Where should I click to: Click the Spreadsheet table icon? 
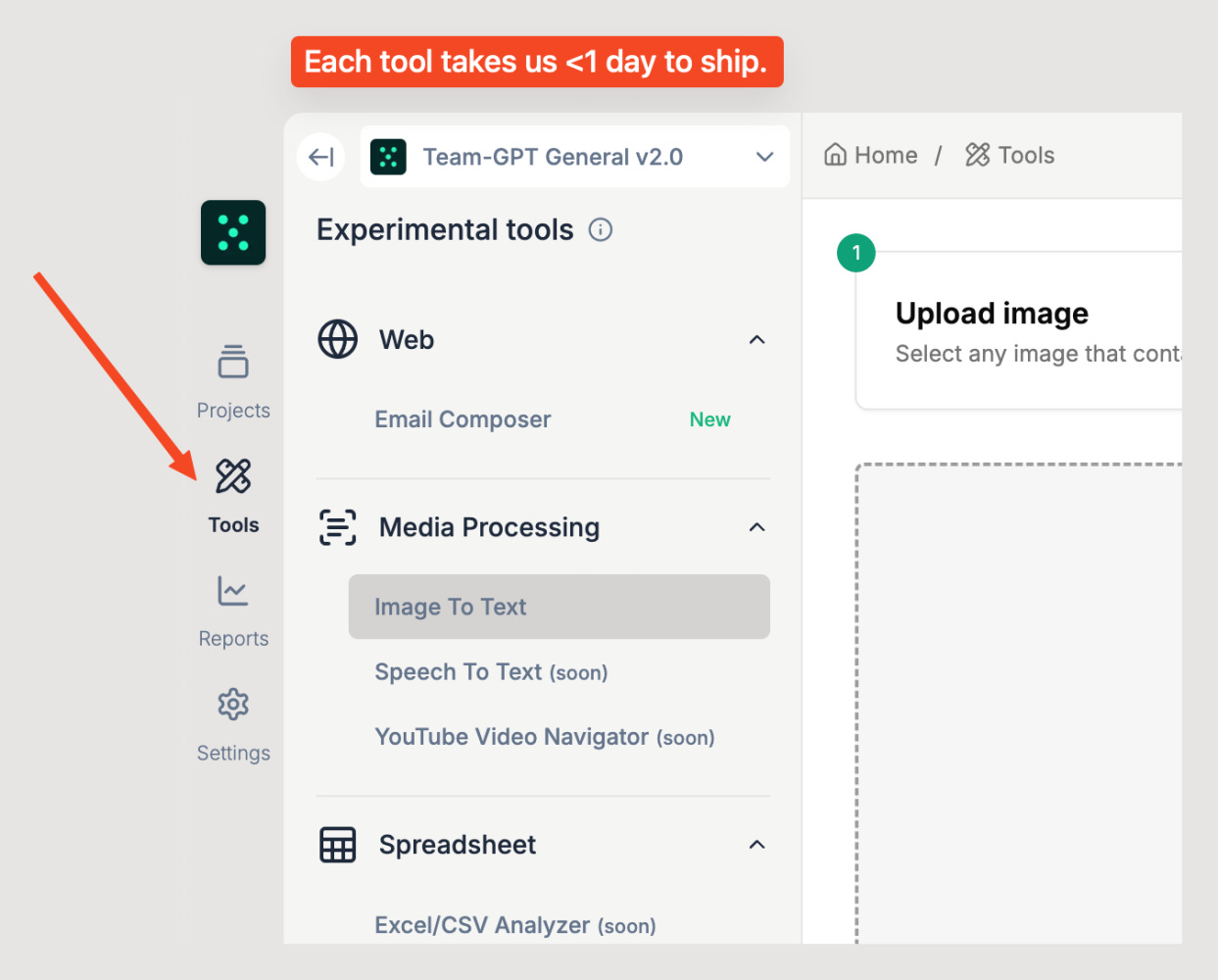click(x=338, y=845)
